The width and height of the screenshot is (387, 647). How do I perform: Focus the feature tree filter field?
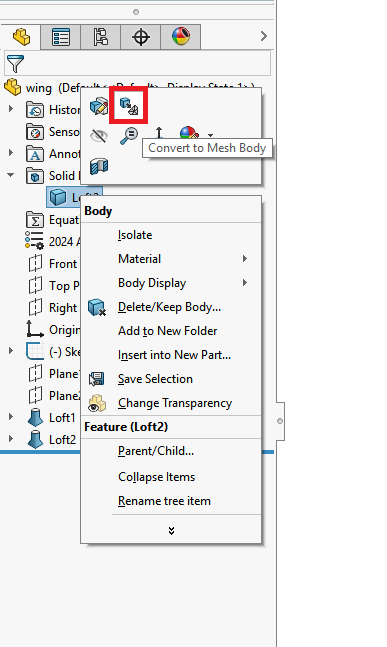coord(137,63)
